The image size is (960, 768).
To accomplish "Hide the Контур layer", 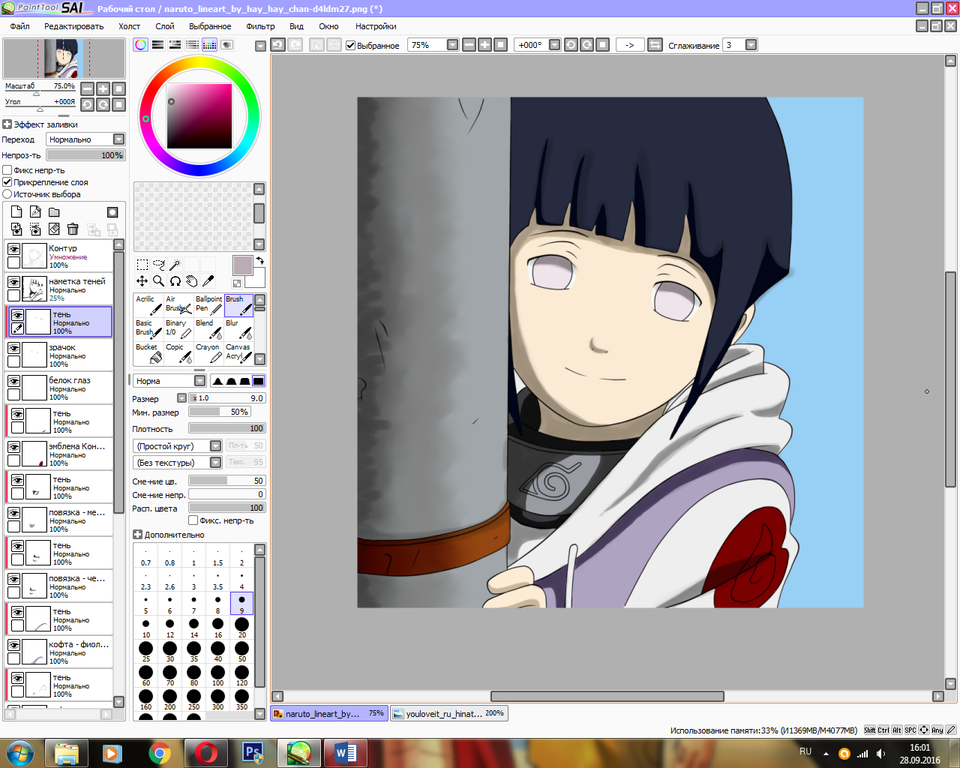I will click(13, 249).
